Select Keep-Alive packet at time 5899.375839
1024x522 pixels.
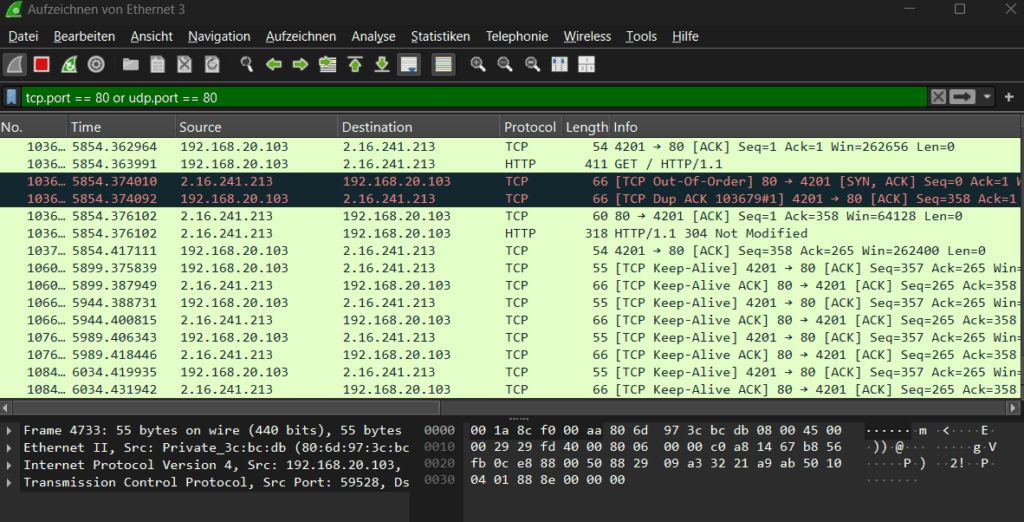pyautogui.click(x=509, y=268)
